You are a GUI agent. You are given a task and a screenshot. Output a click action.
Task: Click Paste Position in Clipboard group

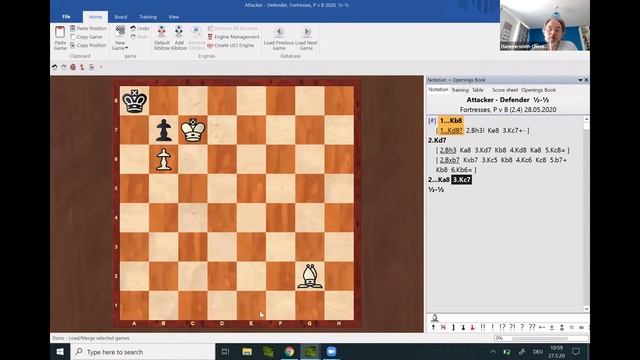pyautogui.click(x=88, y=28)
